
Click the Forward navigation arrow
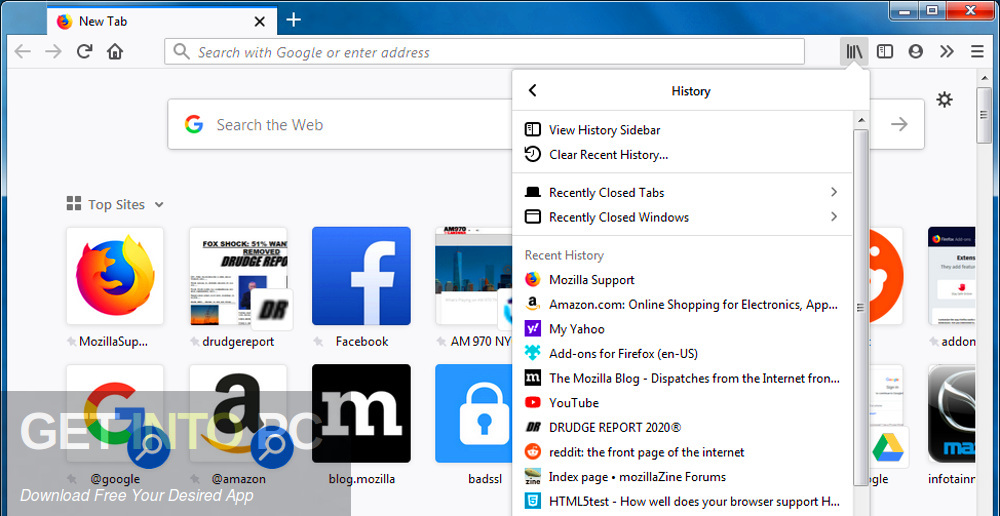point(53,52)
